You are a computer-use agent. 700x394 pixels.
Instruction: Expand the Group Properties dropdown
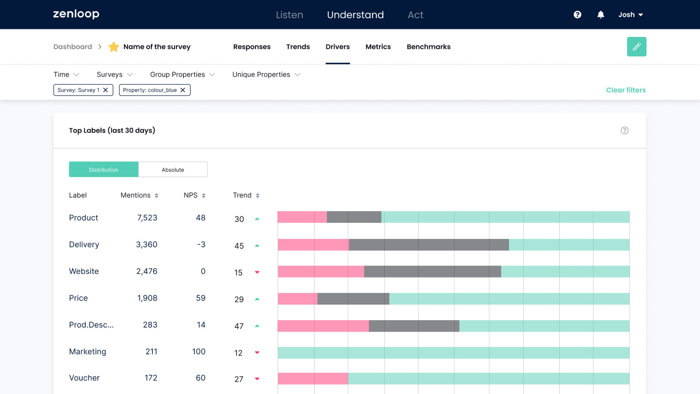[182, 75]
